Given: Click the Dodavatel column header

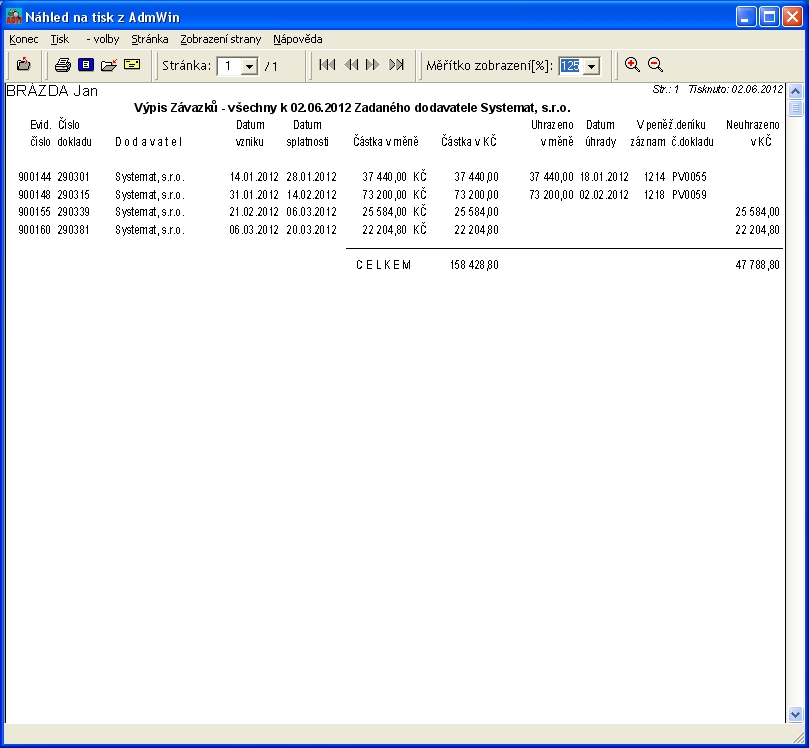Looking at the screenshot, I should 149,142.
